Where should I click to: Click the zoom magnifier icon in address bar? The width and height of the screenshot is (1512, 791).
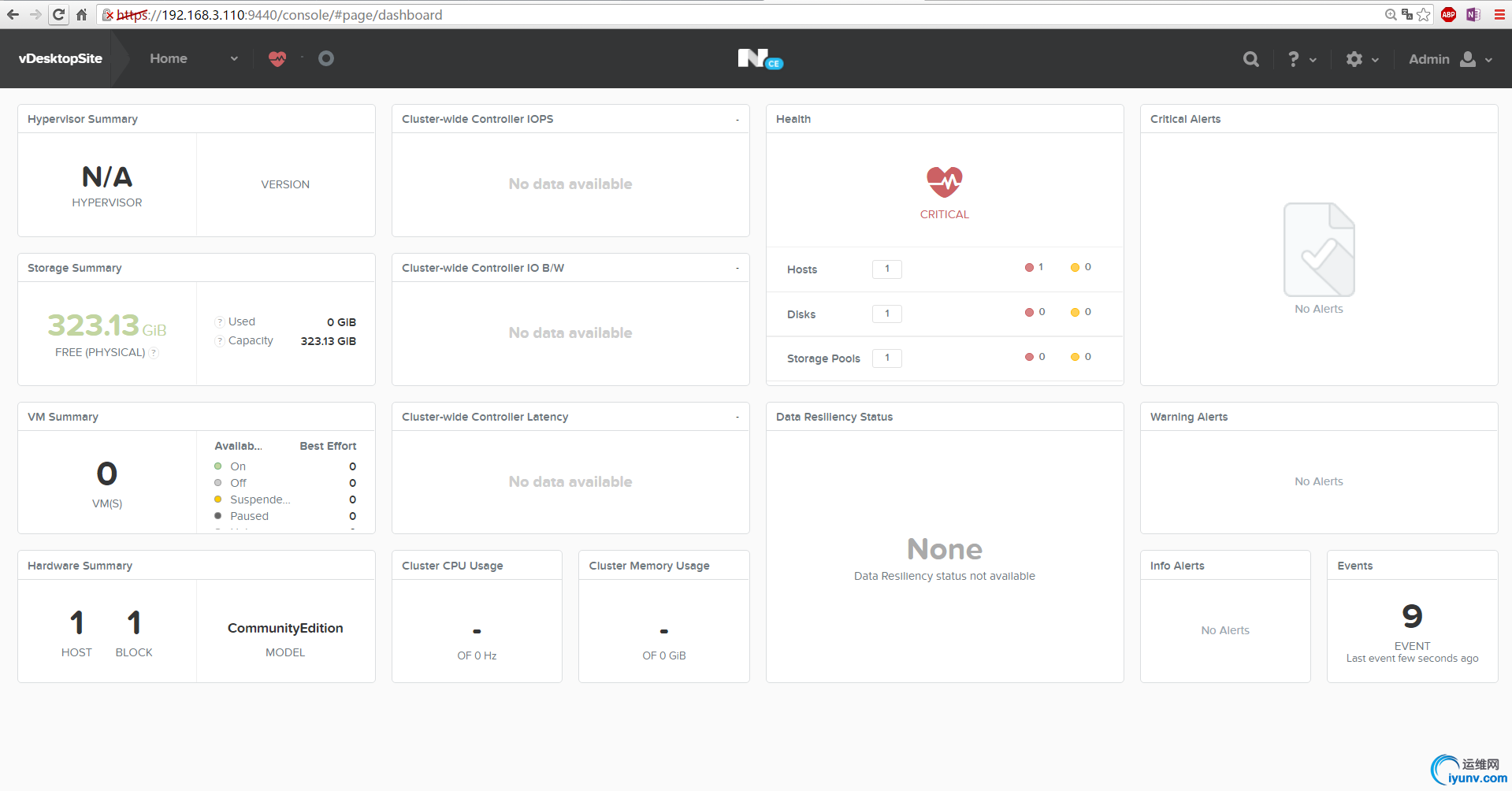tap(1391, 14)
